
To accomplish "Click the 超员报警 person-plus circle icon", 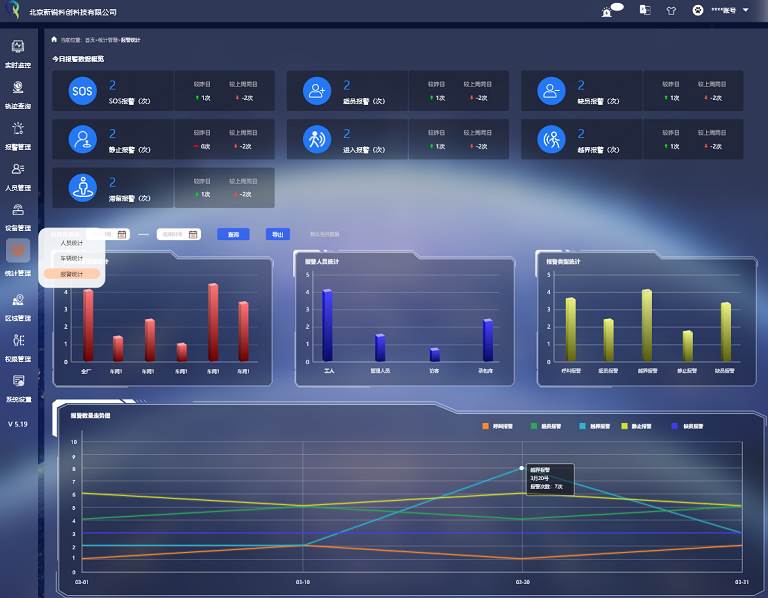I will tap(317, 91).
